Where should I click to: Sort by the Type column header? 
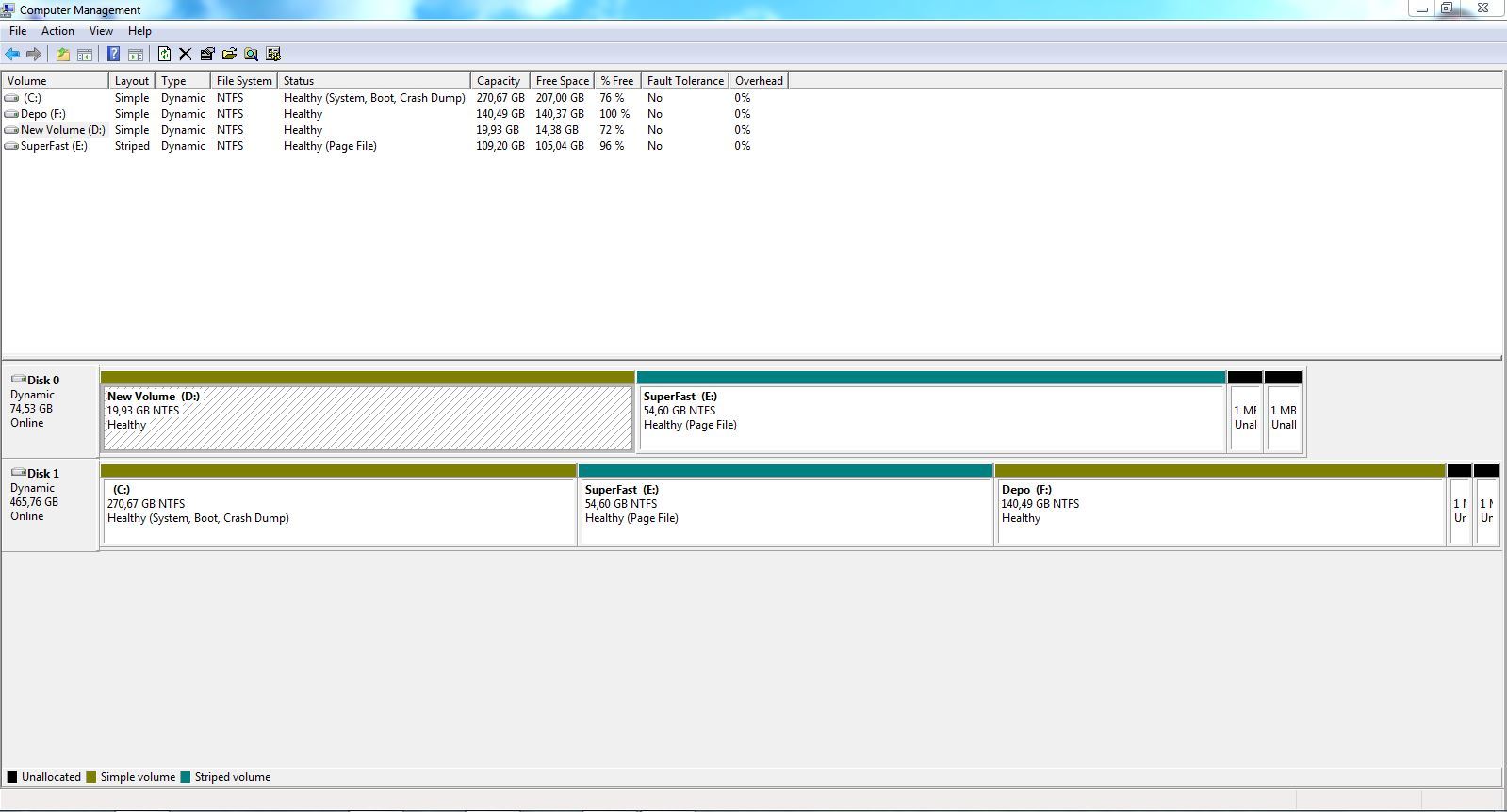(x=183, y=81)
